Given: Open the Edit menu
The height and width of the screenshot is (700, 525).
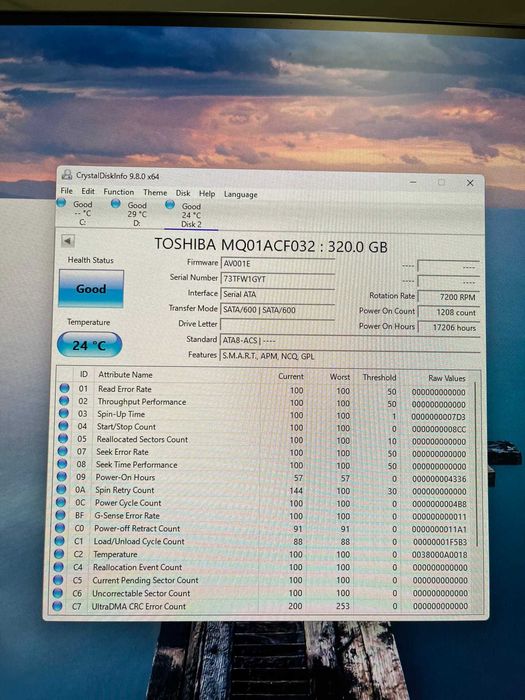Looking at the screenshot, I should pos(88,191).
